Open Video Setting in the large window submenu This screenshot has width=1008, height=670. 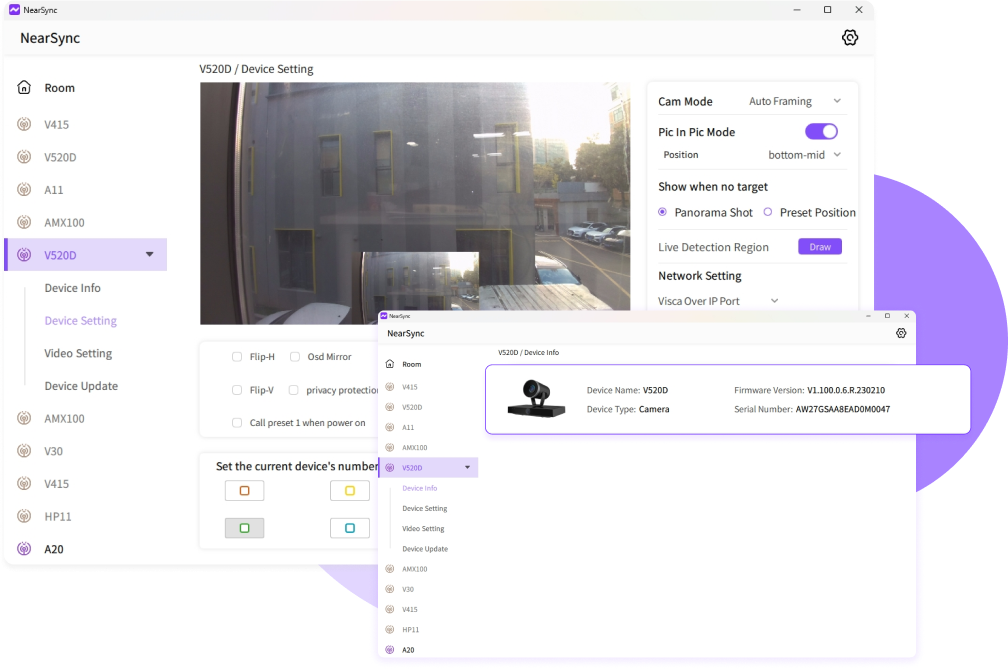click(x=78, y=353)
